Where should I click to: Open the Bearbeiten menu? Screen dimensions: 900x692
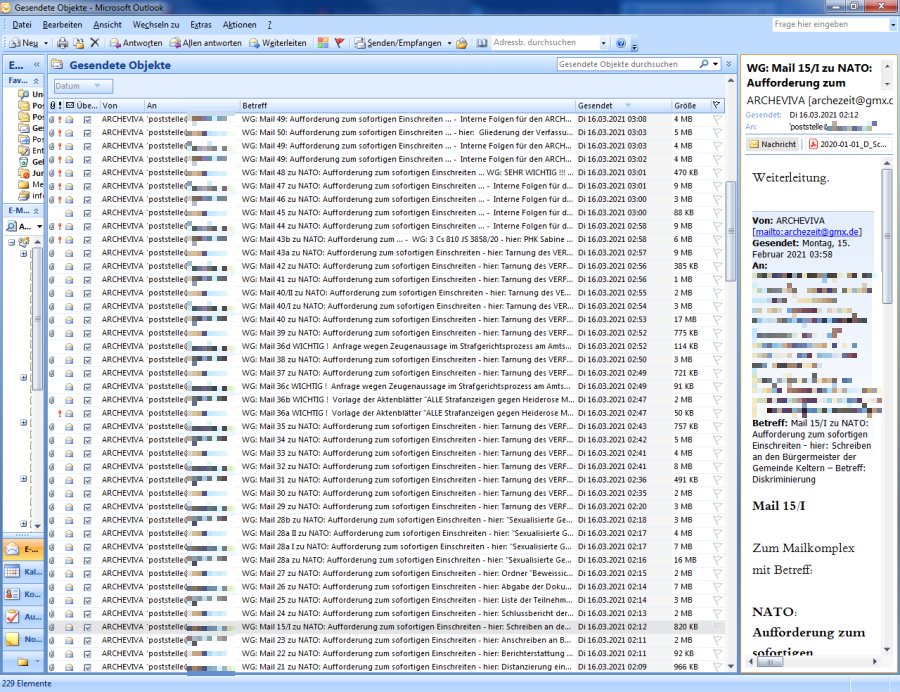coord(62,25)
